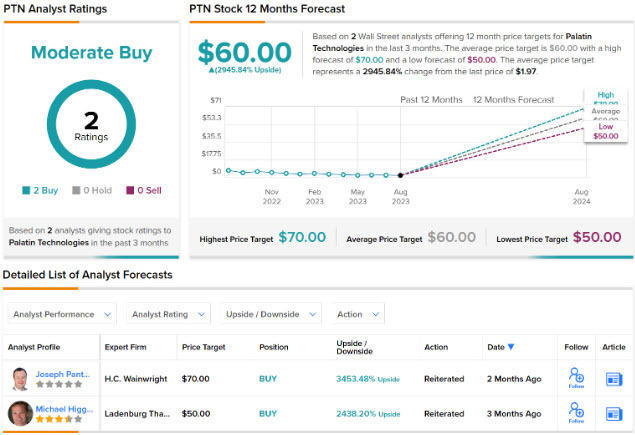Click BUY position in Ladenburg row
635x435 pixels.
(268, 414)
